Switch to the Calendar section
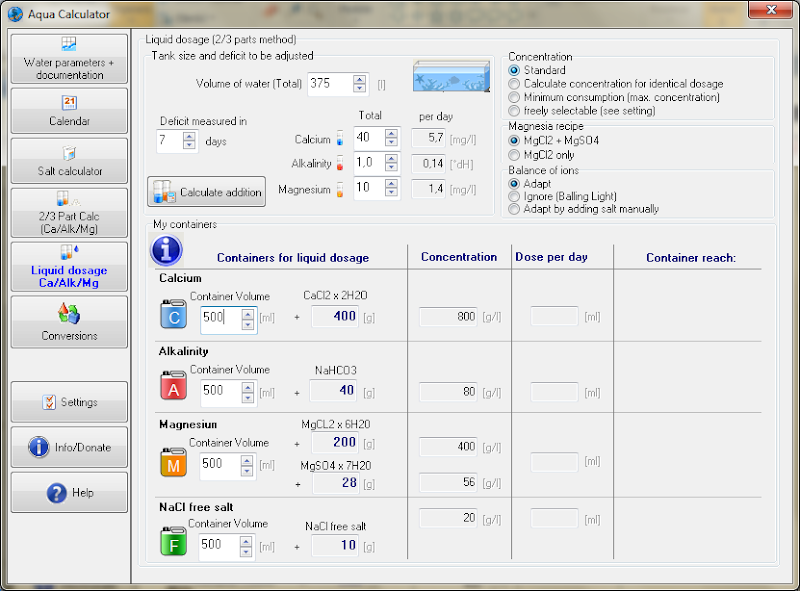Viewport: 800px width, 591px height. click(69, 110)
